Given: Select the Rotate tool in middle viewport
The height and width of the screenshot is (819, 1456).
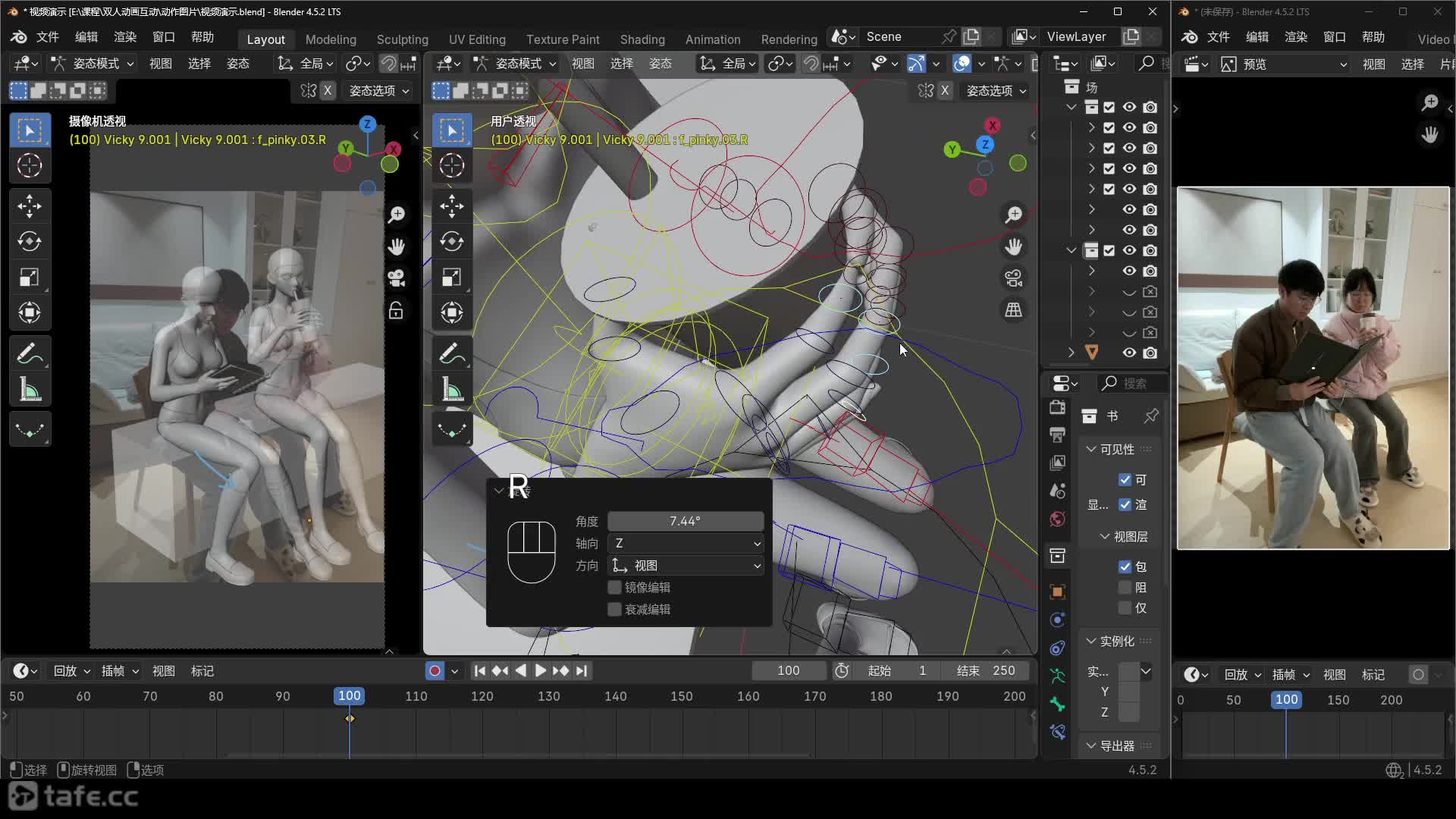Looking at the screenshot, I should tap(452, 242).
